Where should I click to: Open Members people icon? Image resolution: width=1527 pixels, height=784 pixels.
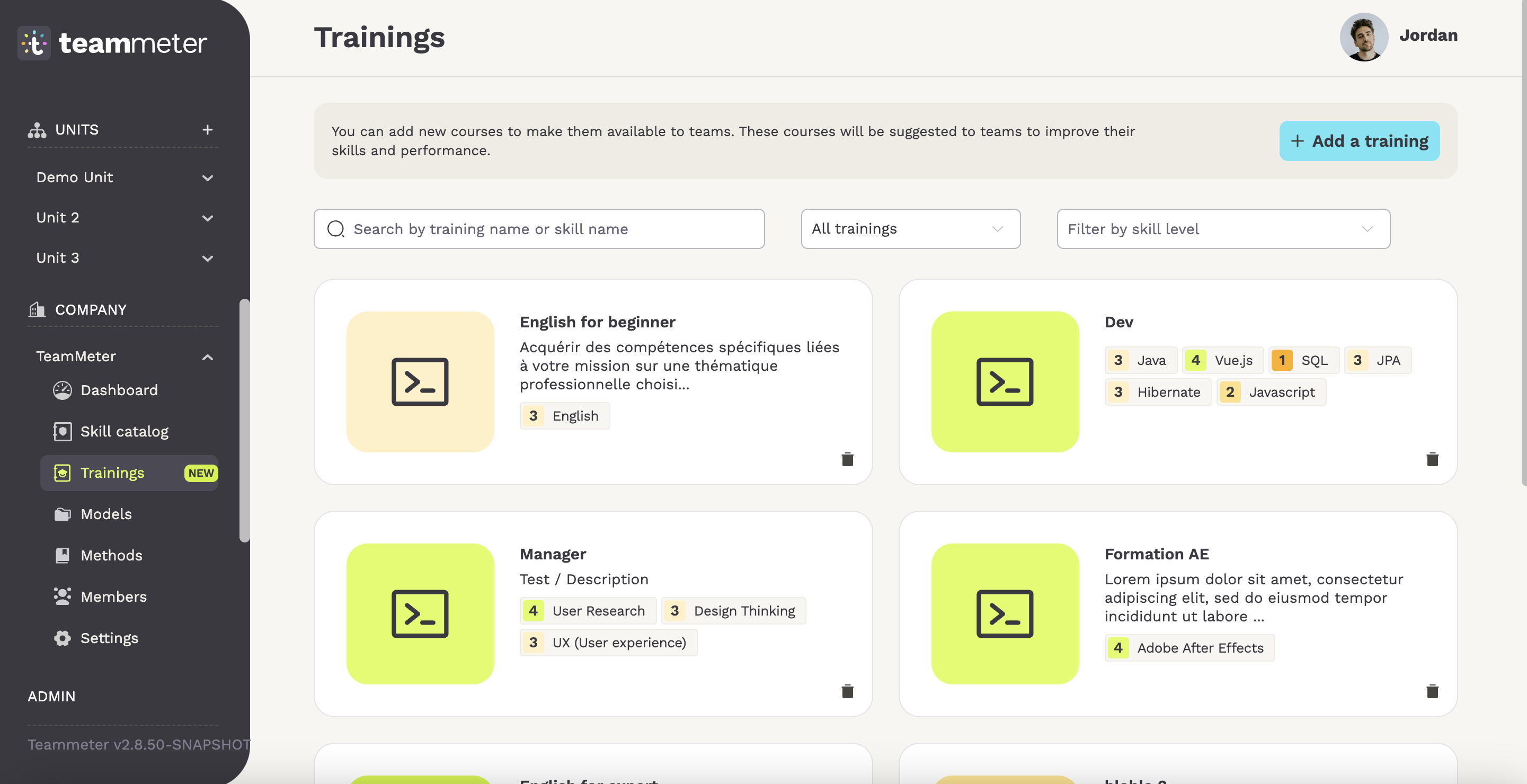point(62,596)
